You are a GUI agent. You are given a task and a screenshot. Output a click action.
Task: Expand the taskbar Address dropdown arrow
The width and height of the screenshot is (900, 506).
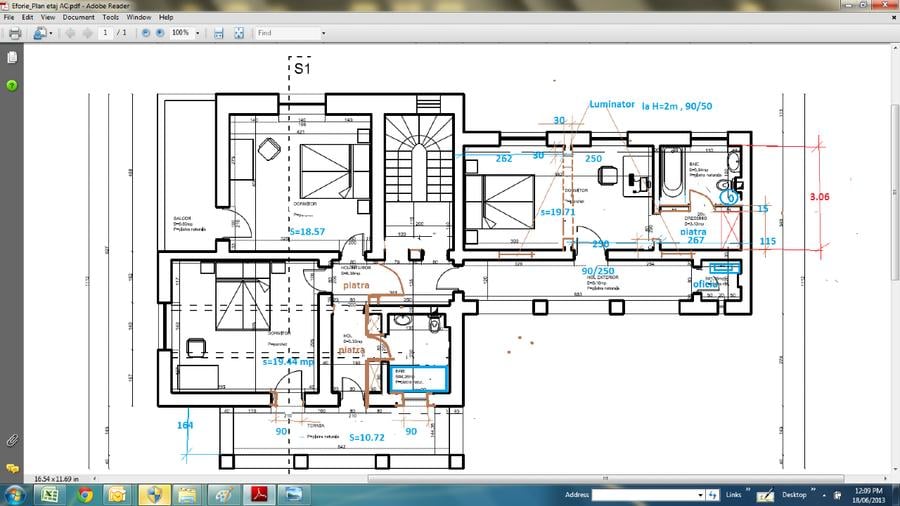point(700,495)
